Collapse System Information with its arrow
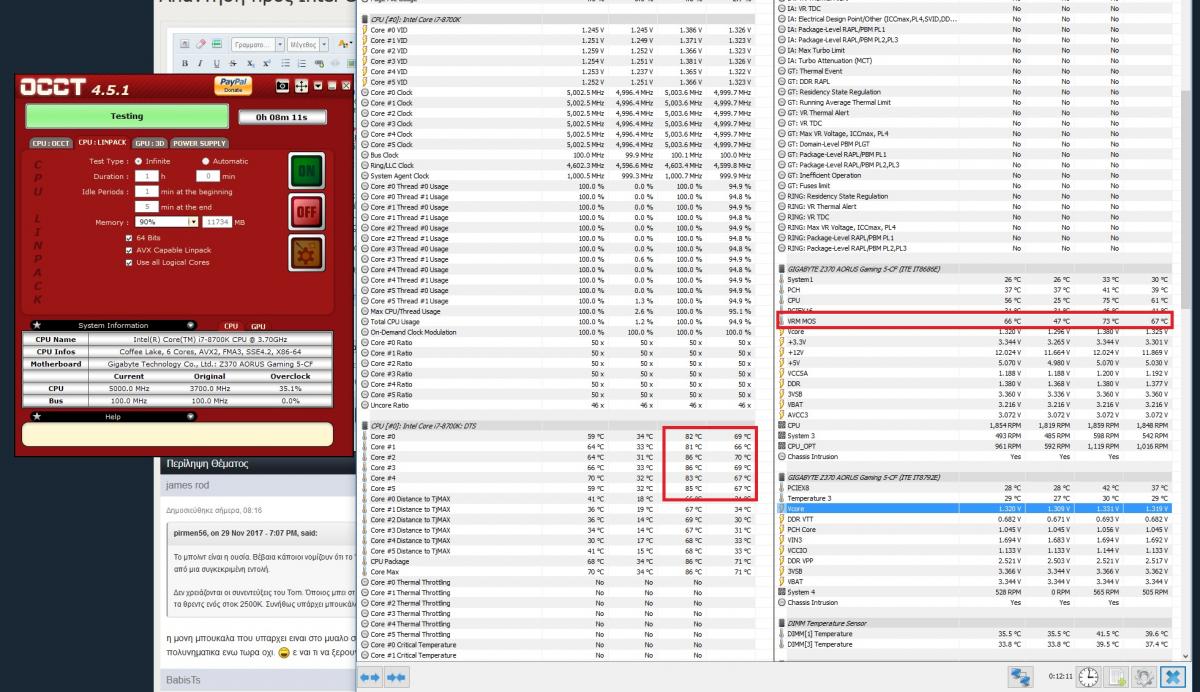 191,325
